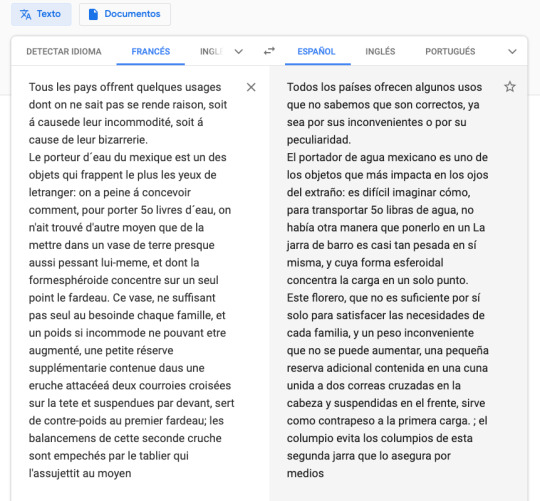Expand the target language dropdown arrow
The height and width of the screenshot is (501, 540).
[x=512, y=52]
